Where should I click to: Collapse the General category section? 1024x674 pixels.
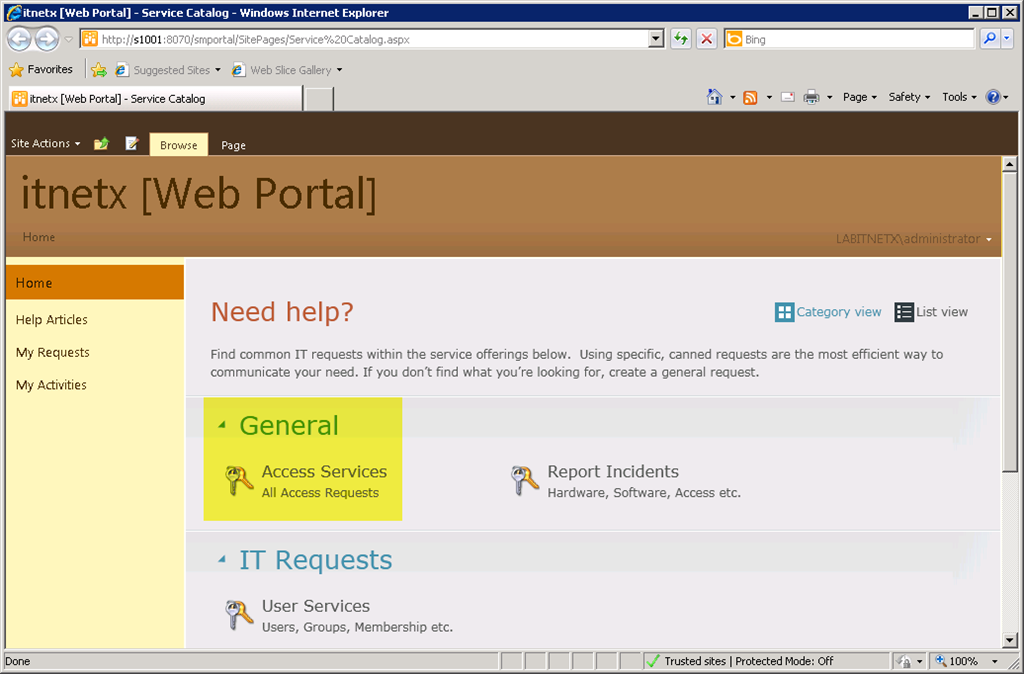pyautogui.click(x=222, y=426)
